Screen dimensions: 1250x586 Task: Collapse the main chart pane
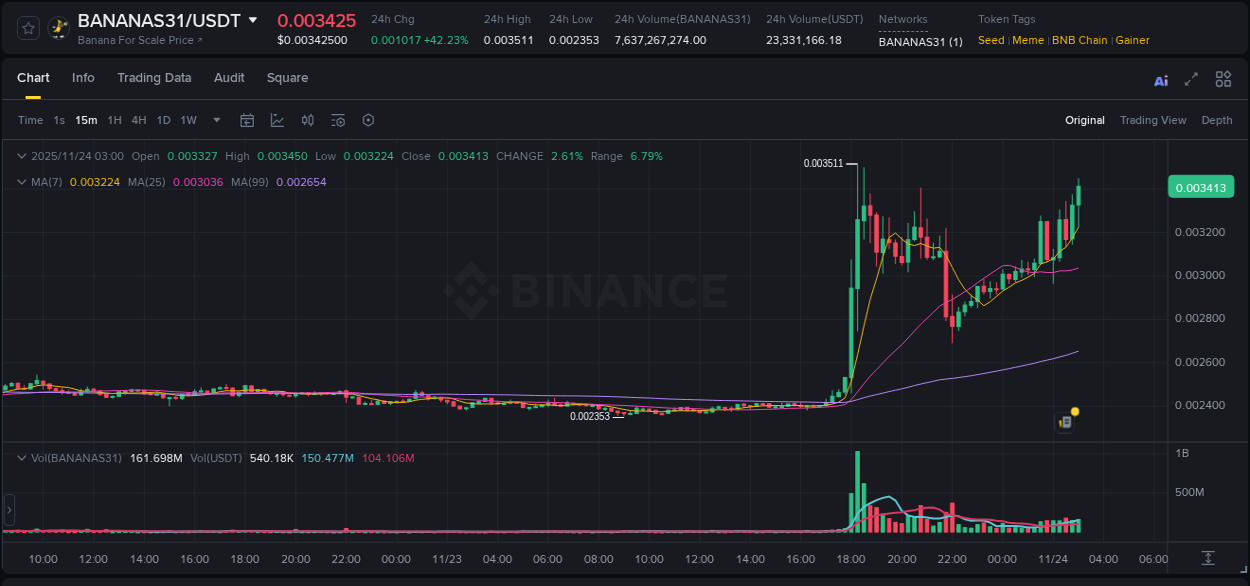pyautogui.click(x=21, y=156)
